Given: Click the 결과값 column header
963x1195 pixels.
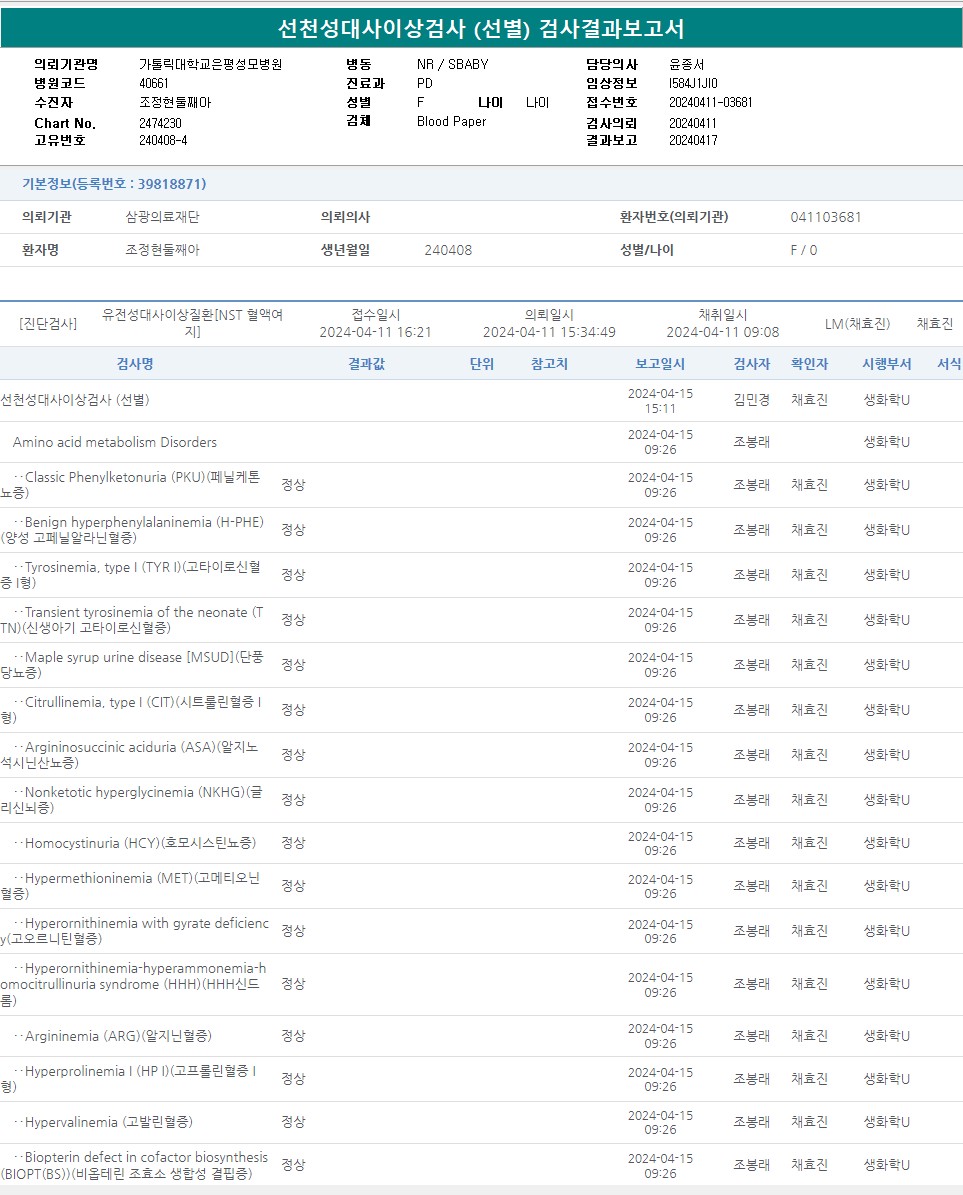Looking at the screenshot, I should coord(366,364).
